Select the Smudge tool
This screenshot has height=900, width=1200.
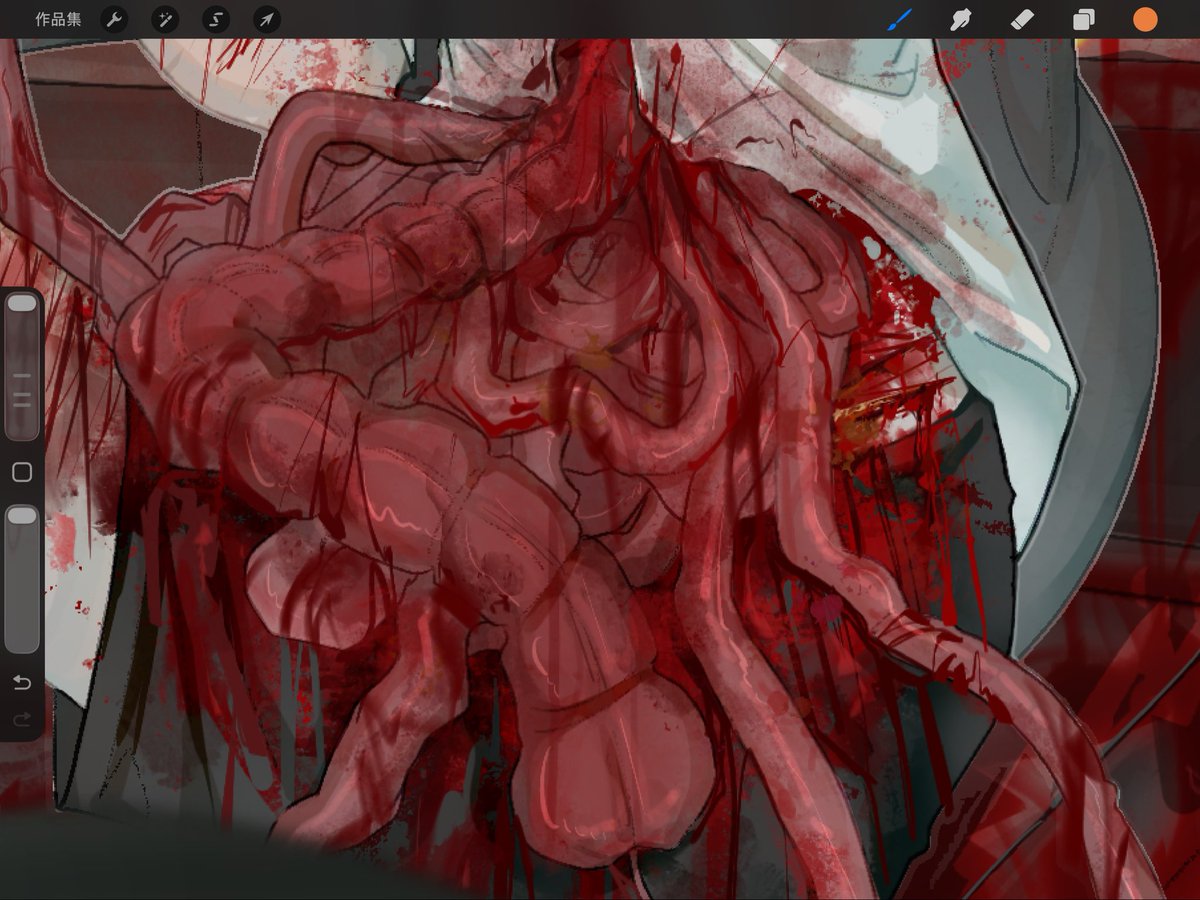click(x=961, y=19)
